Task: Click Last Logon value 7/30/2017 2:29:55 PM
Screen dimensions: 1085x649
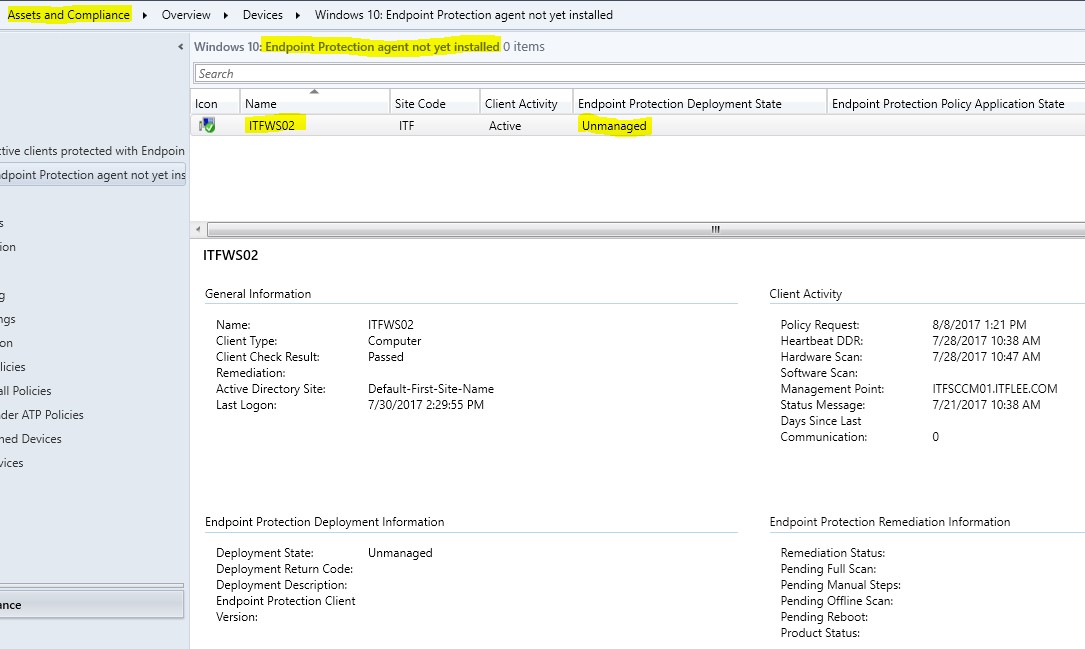Action: [x=426, y=404]
